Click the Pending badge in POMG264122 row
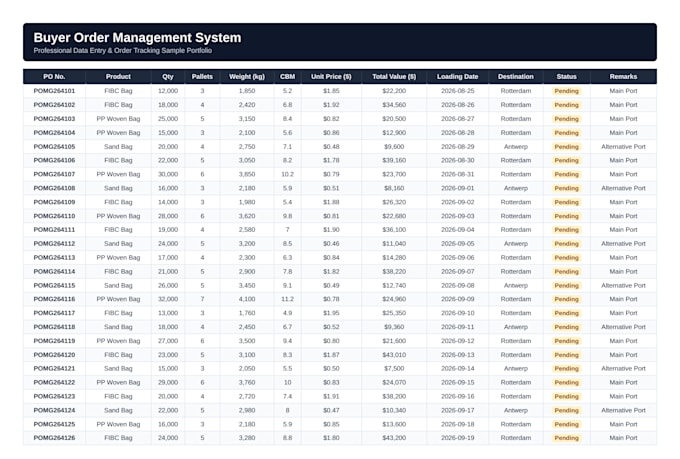 pyautogui.click(x=566, y=382)
